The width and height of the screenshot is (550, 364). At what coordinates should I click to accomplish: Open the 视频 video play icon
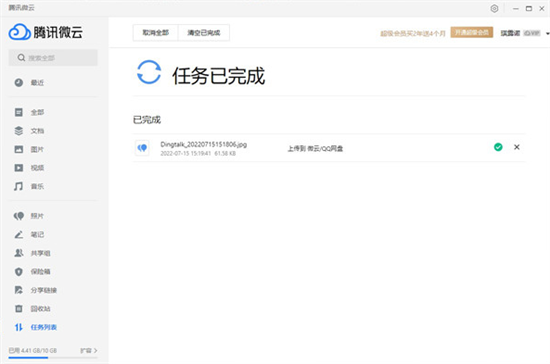[x=19, y=168]
